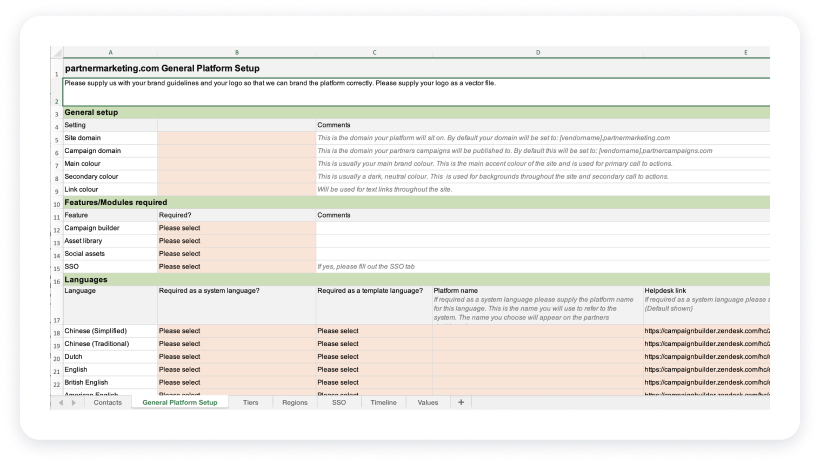Click the next sheet navigation arrow
820x464 pixels.
coord(73,402)
